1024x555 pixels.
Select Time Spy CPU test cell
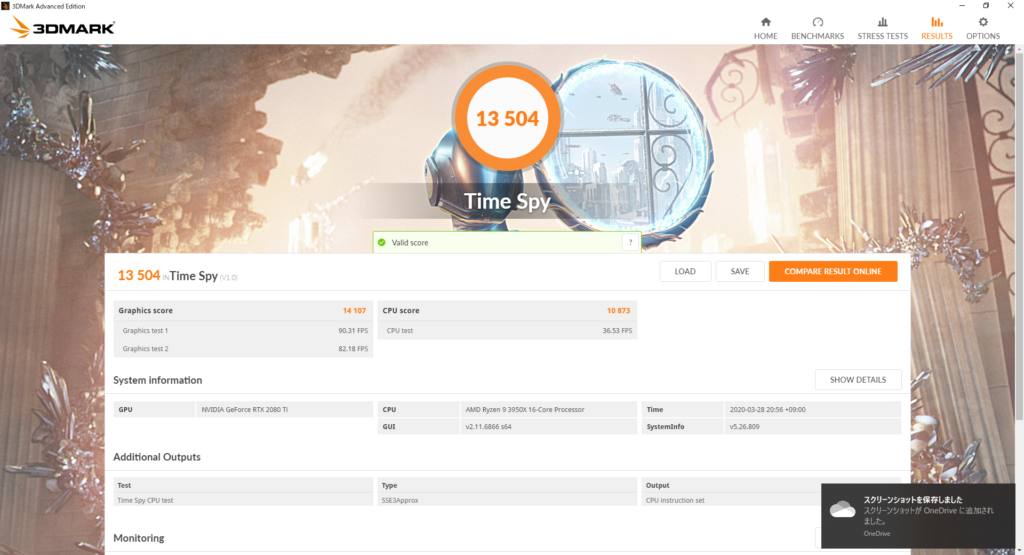click(243, 500)
